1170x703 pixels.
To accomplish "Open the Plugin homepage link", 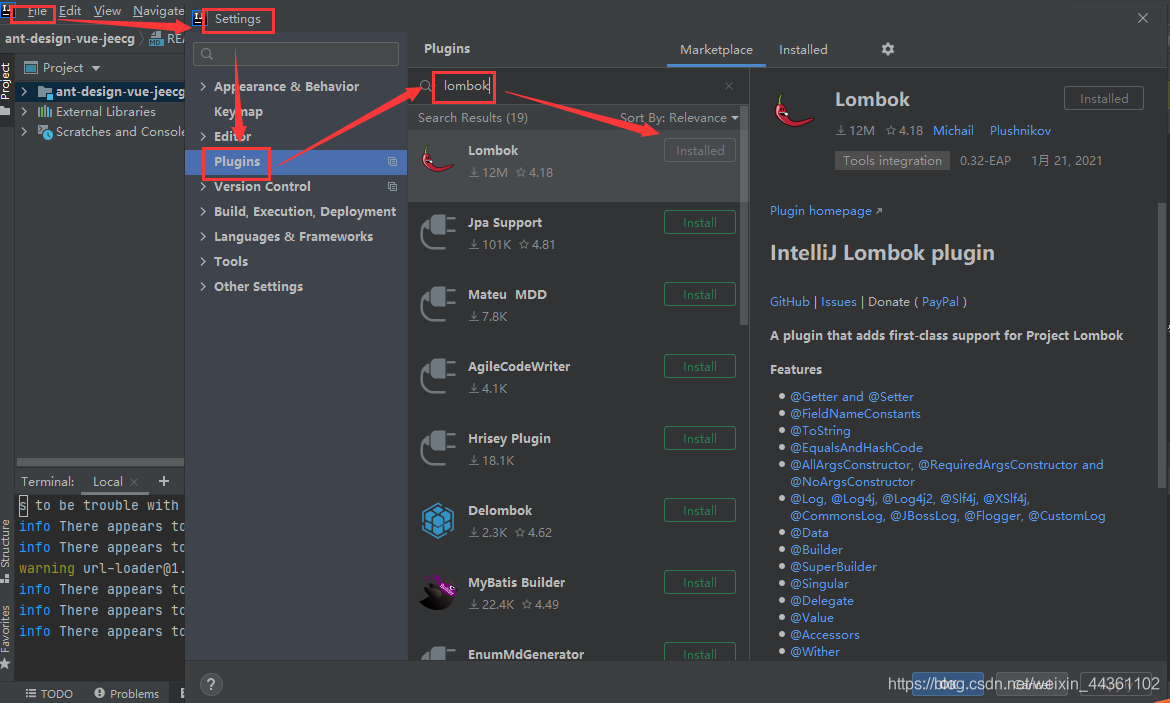I will pyautogui.click(x=826, y=211).
